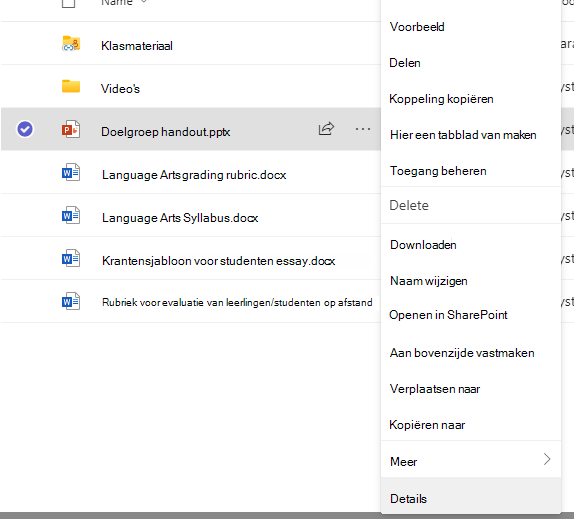Screen dimensions: 574x519
Task: Toggle the select-all checkbox in header
Action: pyautogui.click(x=68, y=3)
